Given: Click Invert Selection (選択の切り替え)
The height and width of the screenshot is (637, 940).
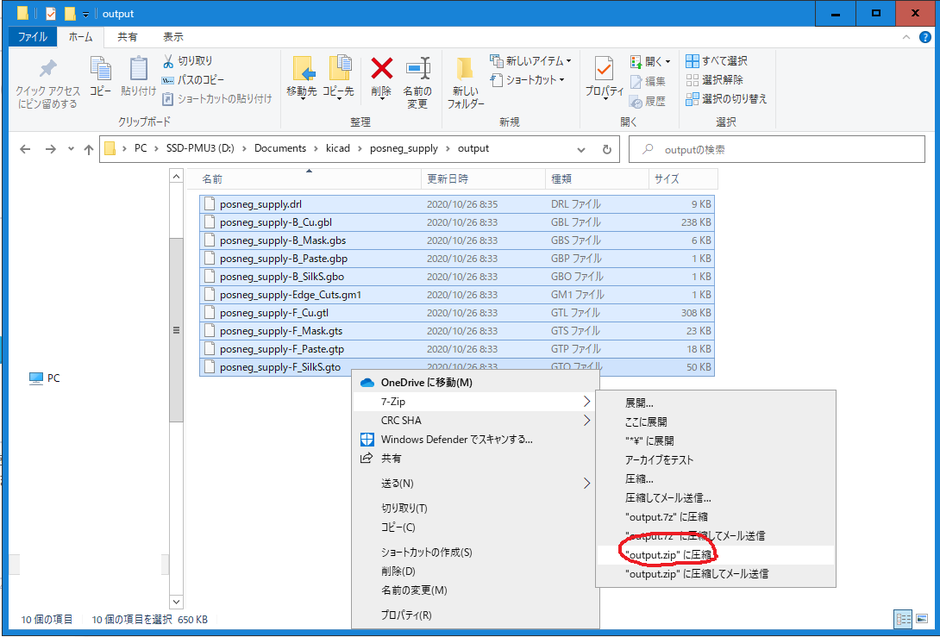Looking at the screenshot, I should pos(727,99).
